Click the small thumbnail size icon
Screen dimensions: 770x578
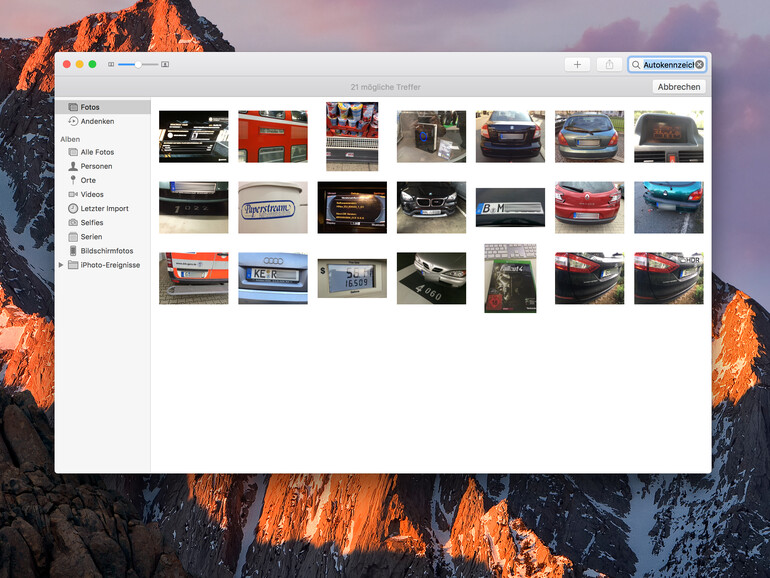point(111,64)
